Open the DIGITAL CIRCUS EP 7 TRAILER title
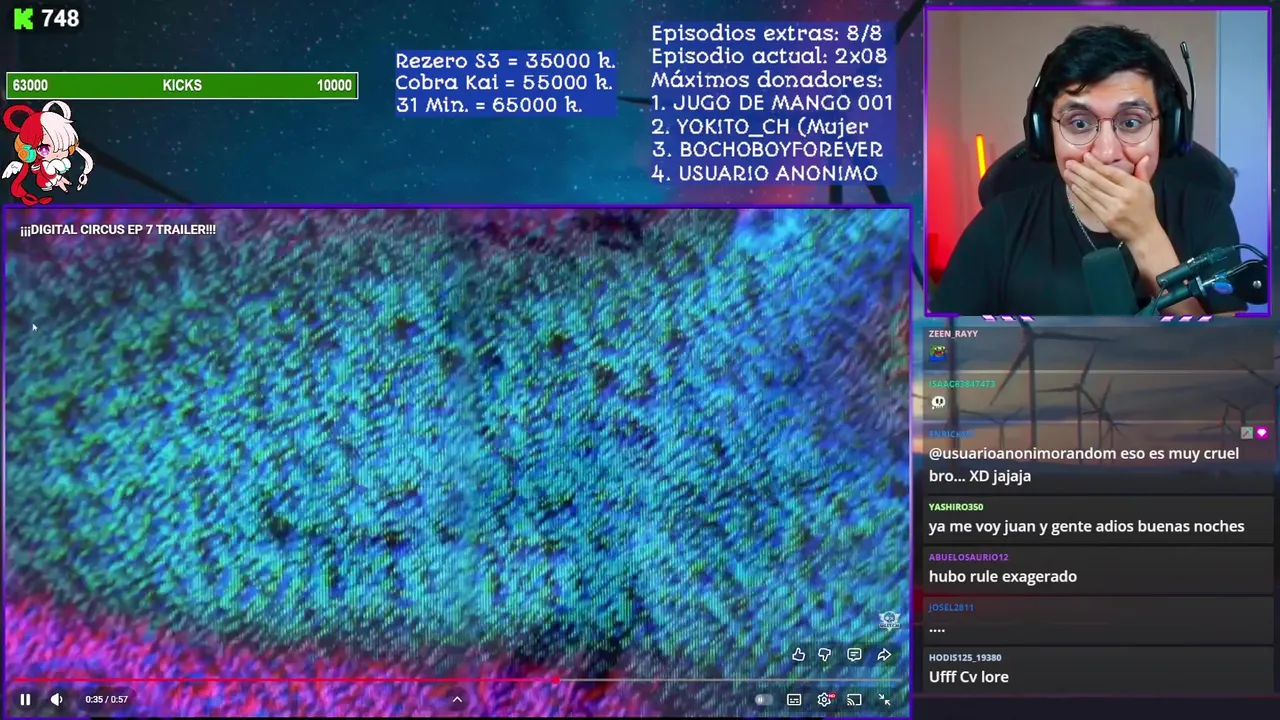1280x720 pixels. click(x=118, y=230)
